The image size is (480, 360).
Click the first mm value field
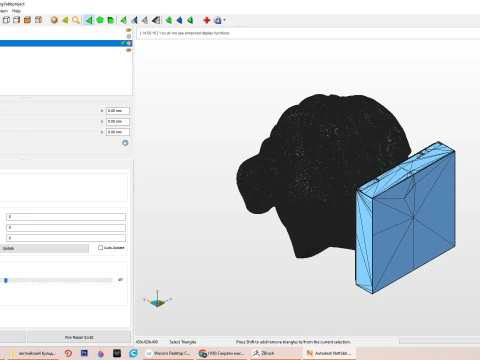[x=118, y=111]
